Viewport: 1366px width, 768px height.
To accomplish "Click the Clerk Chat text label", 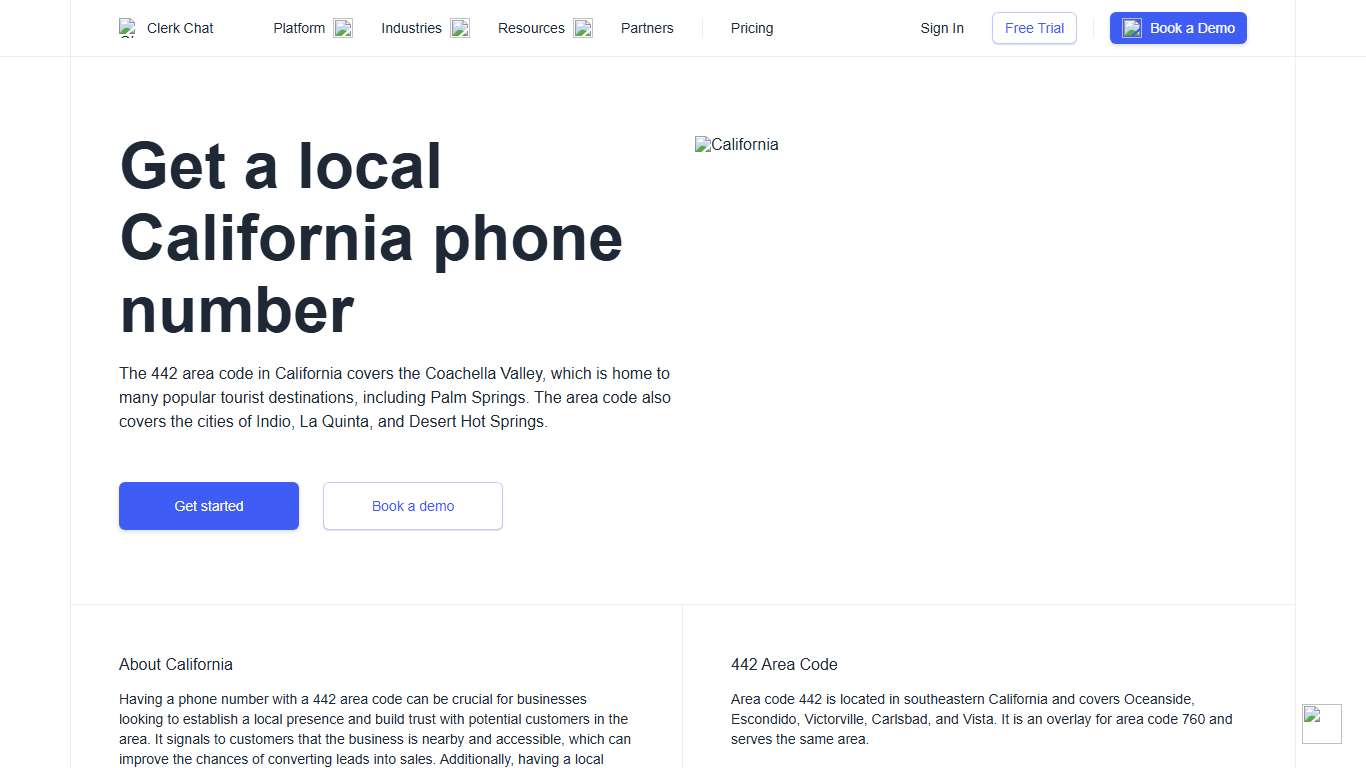I will [x=180, y=28].
